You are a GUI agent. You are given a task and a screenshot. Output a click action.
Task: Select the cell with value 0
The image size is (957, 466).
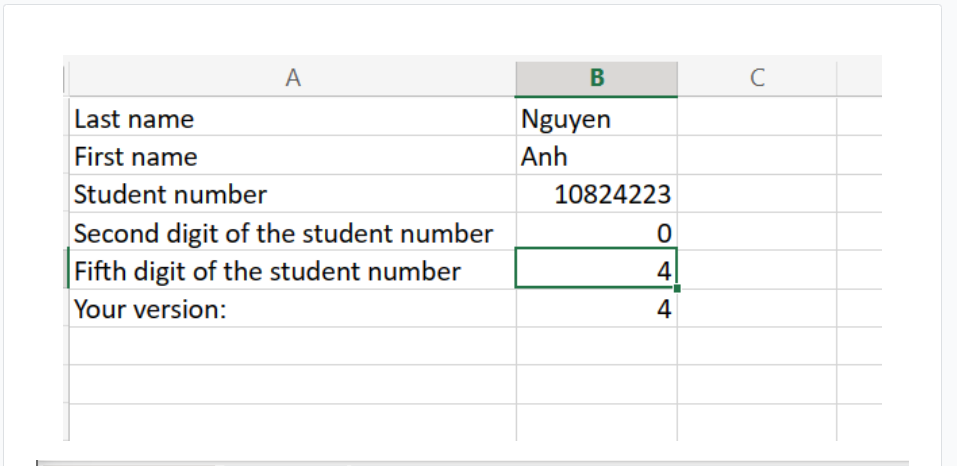coord(597,232)
